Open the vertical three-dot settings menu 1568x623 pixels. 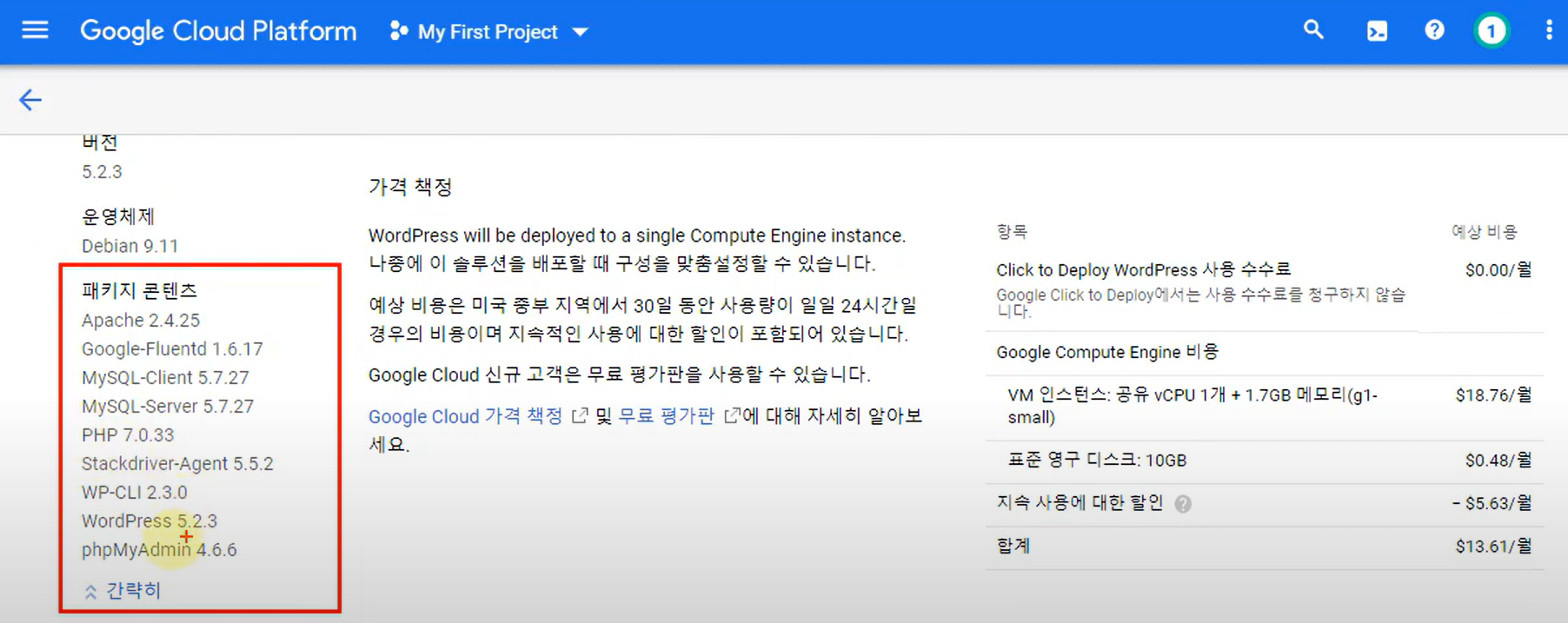1549,30
